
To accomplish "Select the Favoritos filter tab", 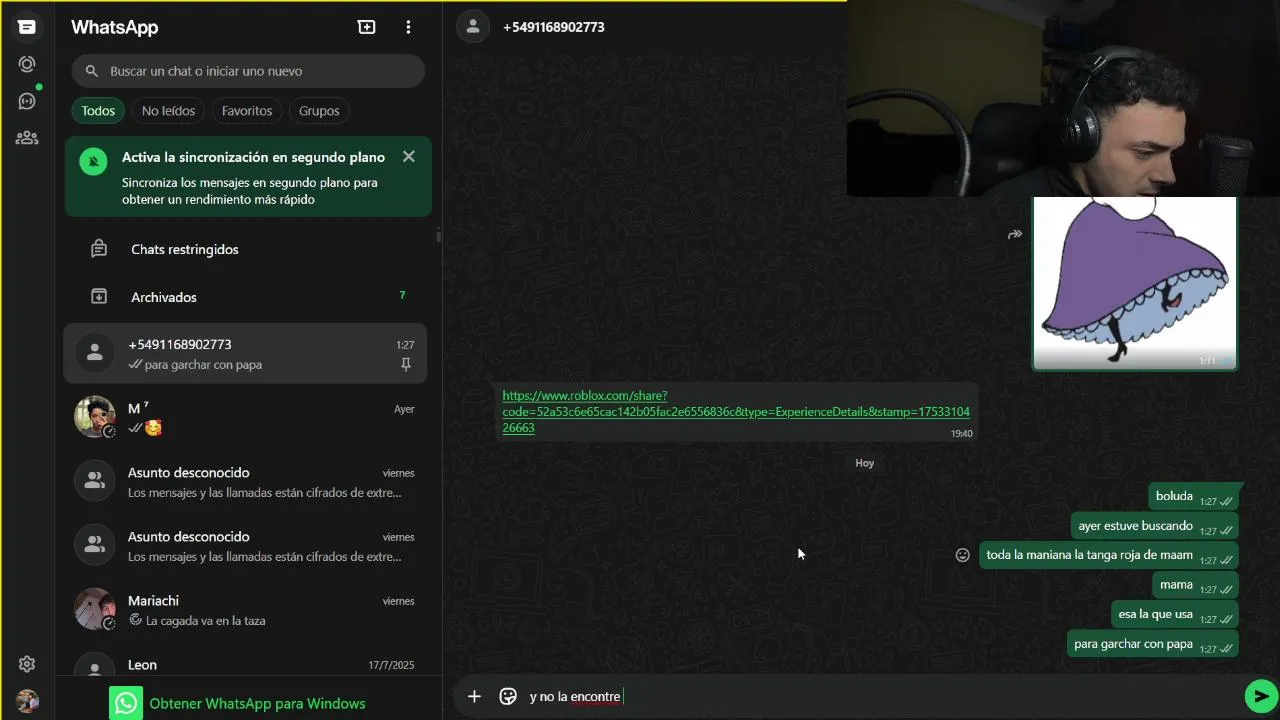I will pyautogui.click(x=247, y=111).
